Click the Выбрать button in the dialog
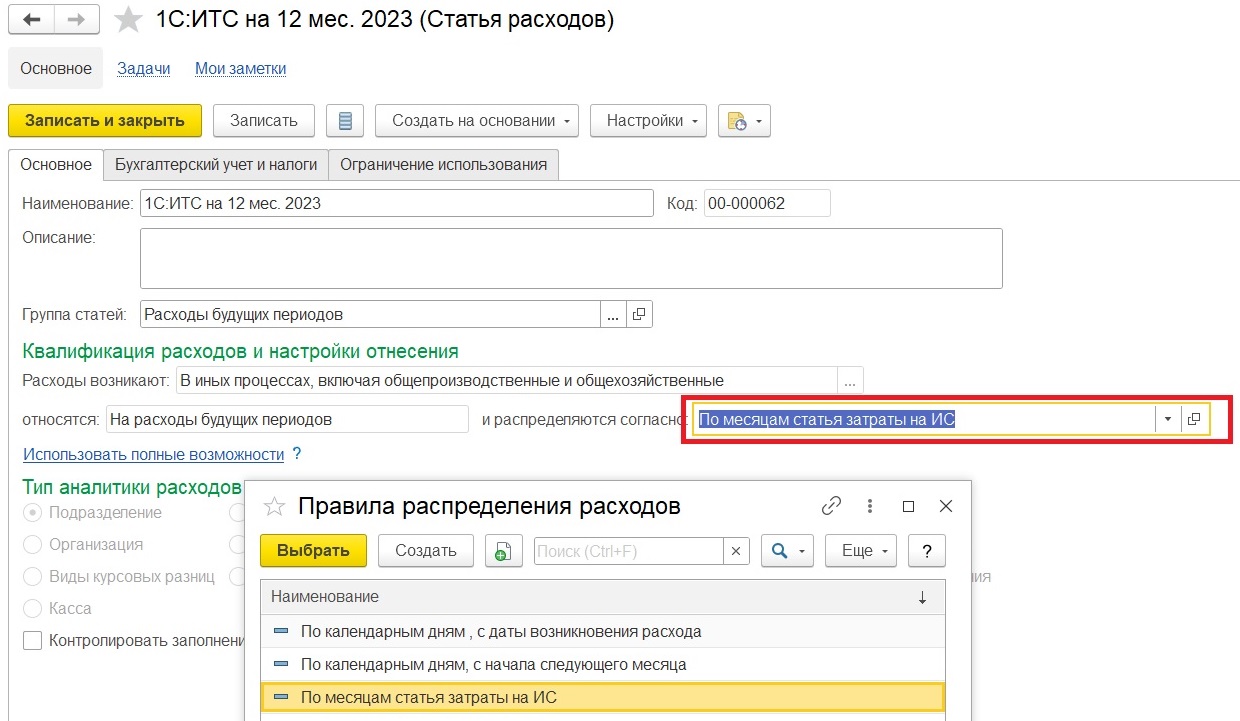 pyautogui.click(x=314, y=551)
